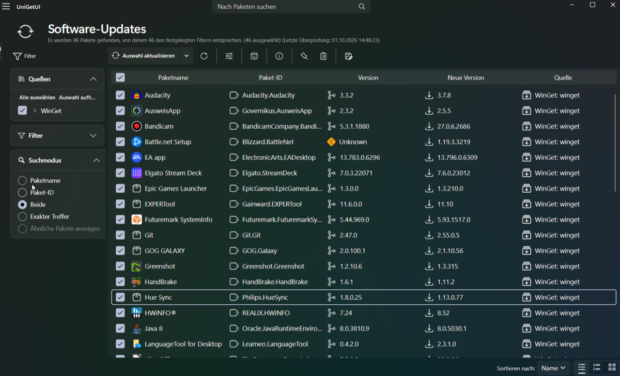This screenshot has height=376, width=620.
Task: Click the HandBrake app icon
Action: pos(136,282)
